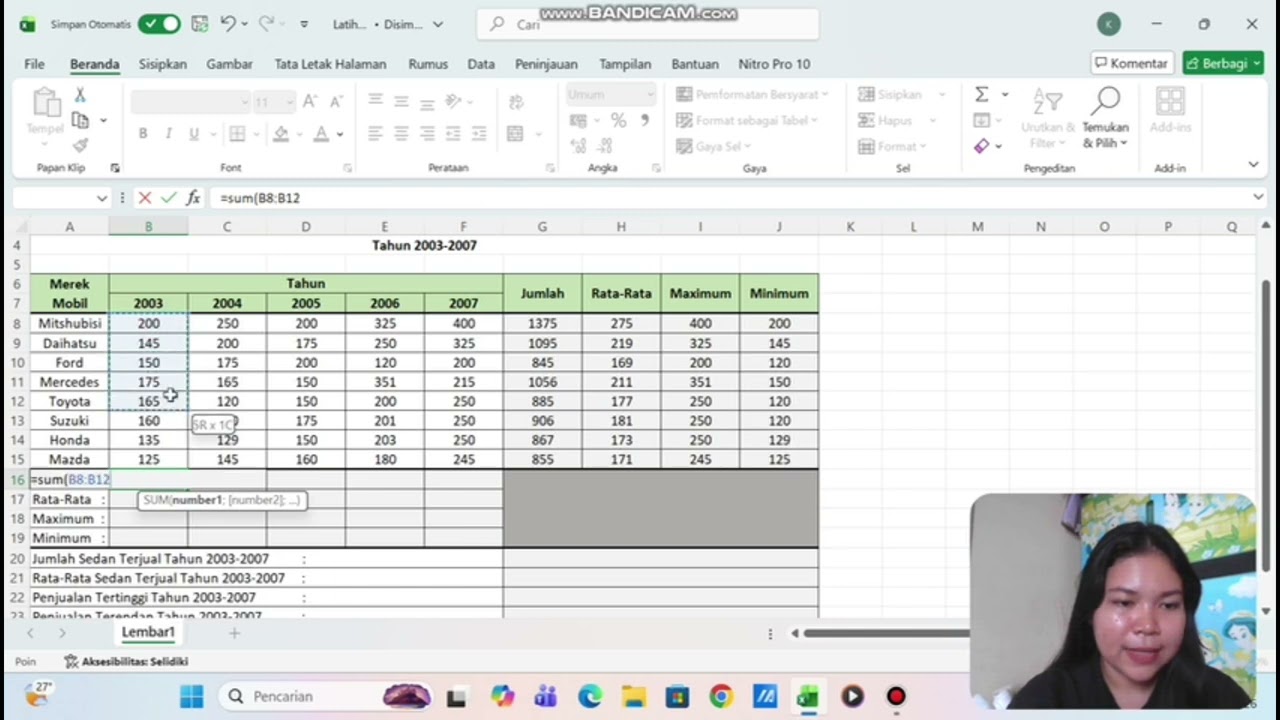Switch to the Sisipkan tab
Viewport: 1280px width, 720px height.
coord(163,64)
